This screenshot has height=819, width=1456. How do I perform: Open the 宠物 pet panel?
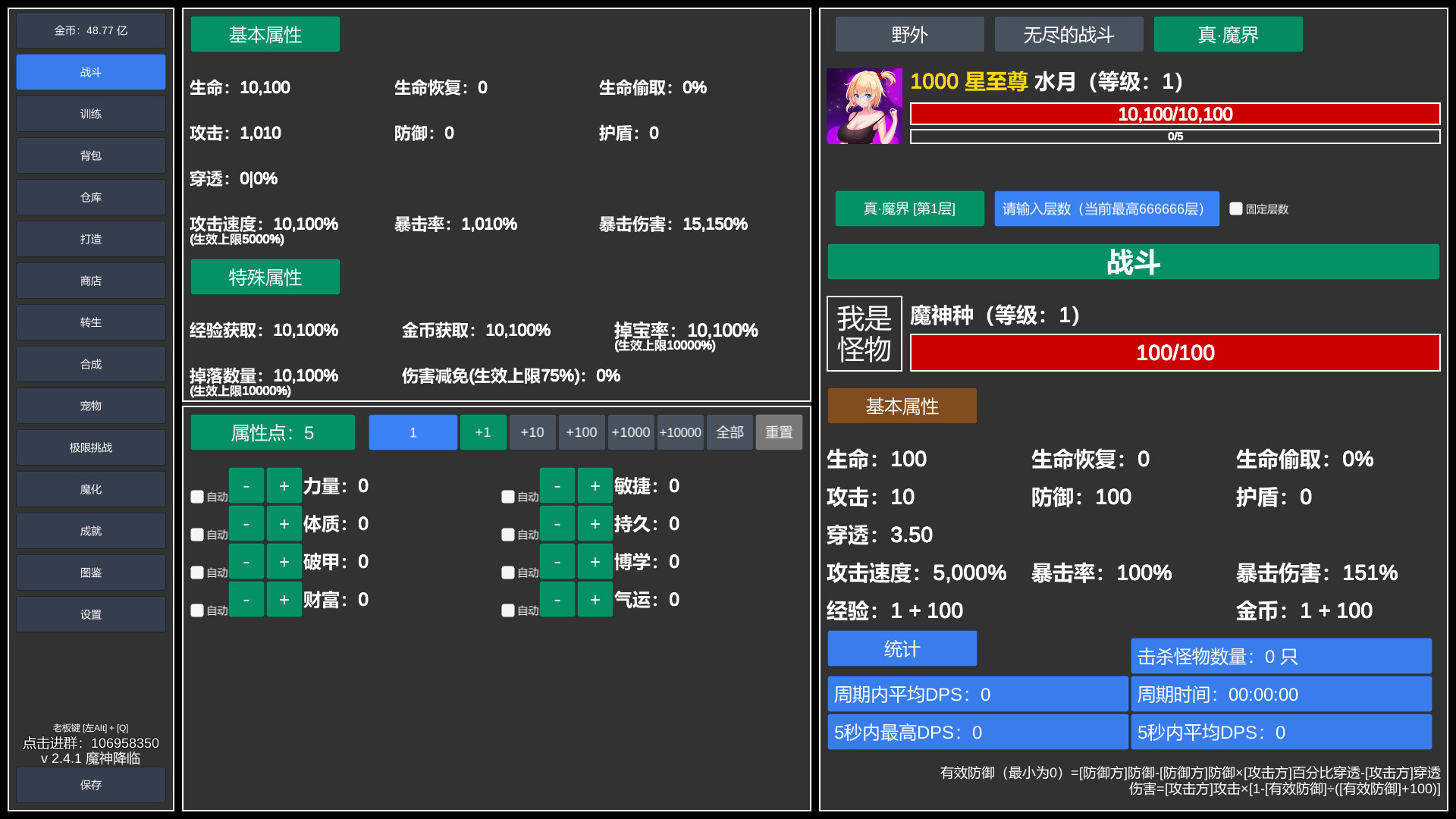(x=90, y=405)
